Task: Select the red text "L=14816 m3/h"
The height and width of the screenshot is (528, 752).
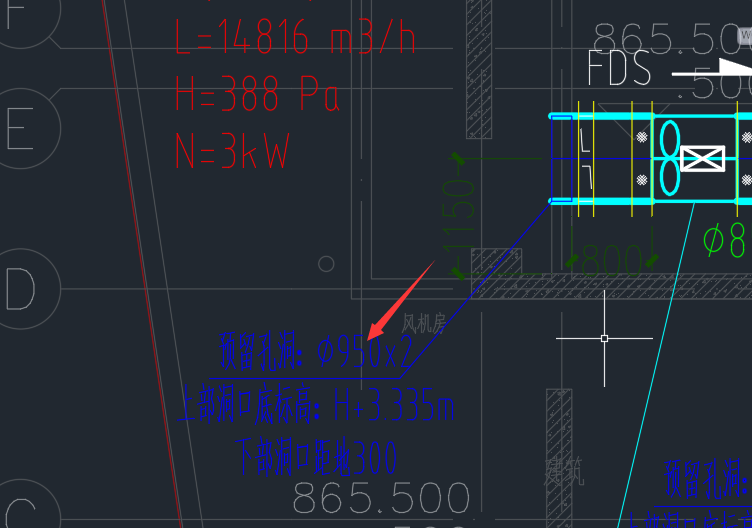Action: (295, 37)
